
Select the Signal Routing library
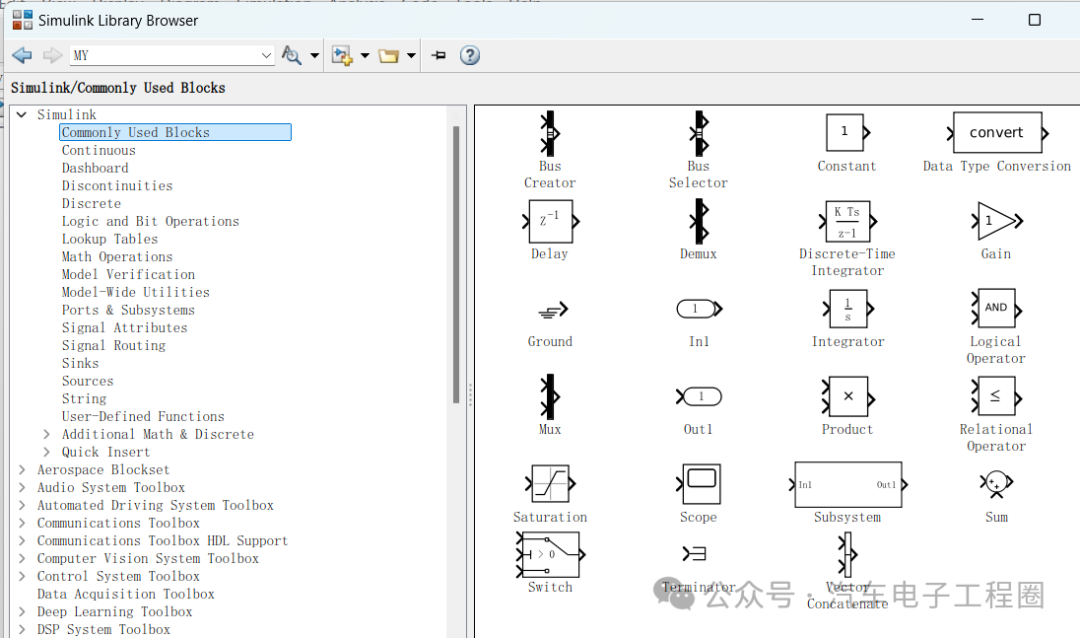tap(114, 346)
